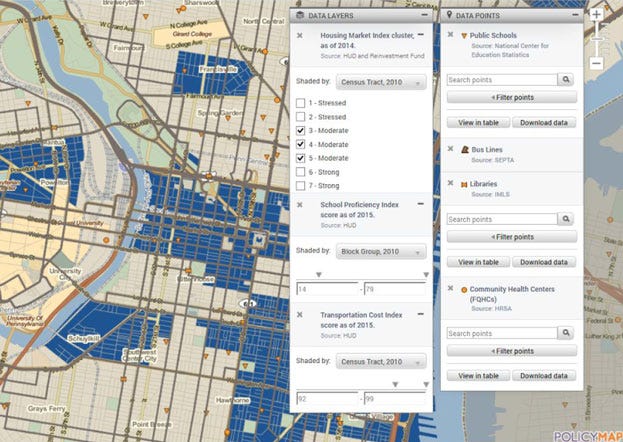Image resolution: width=623 pixels, height=442 pixels.
Task: Open Housing Market 'Census Tract, 2010' dropdown
Action: (x=381, y=83)
